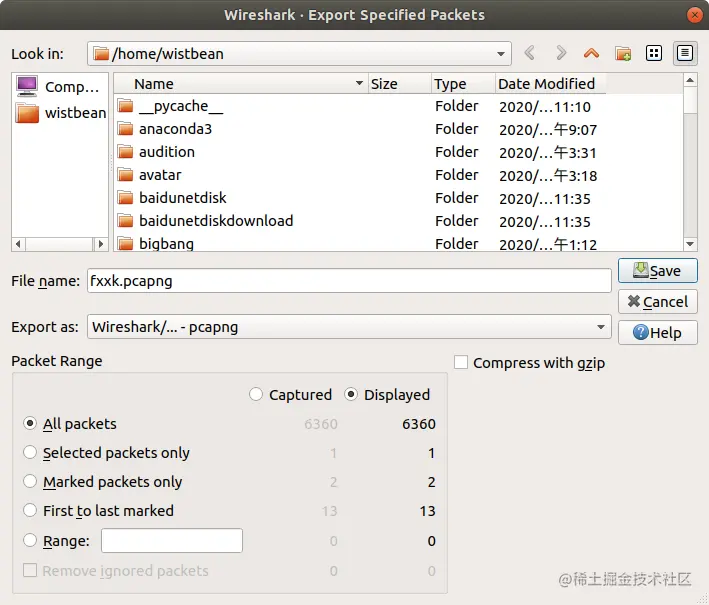709x605 pixels.
Task: Click the file list vertical scrollbar thumb
Action: coord(690,101)
